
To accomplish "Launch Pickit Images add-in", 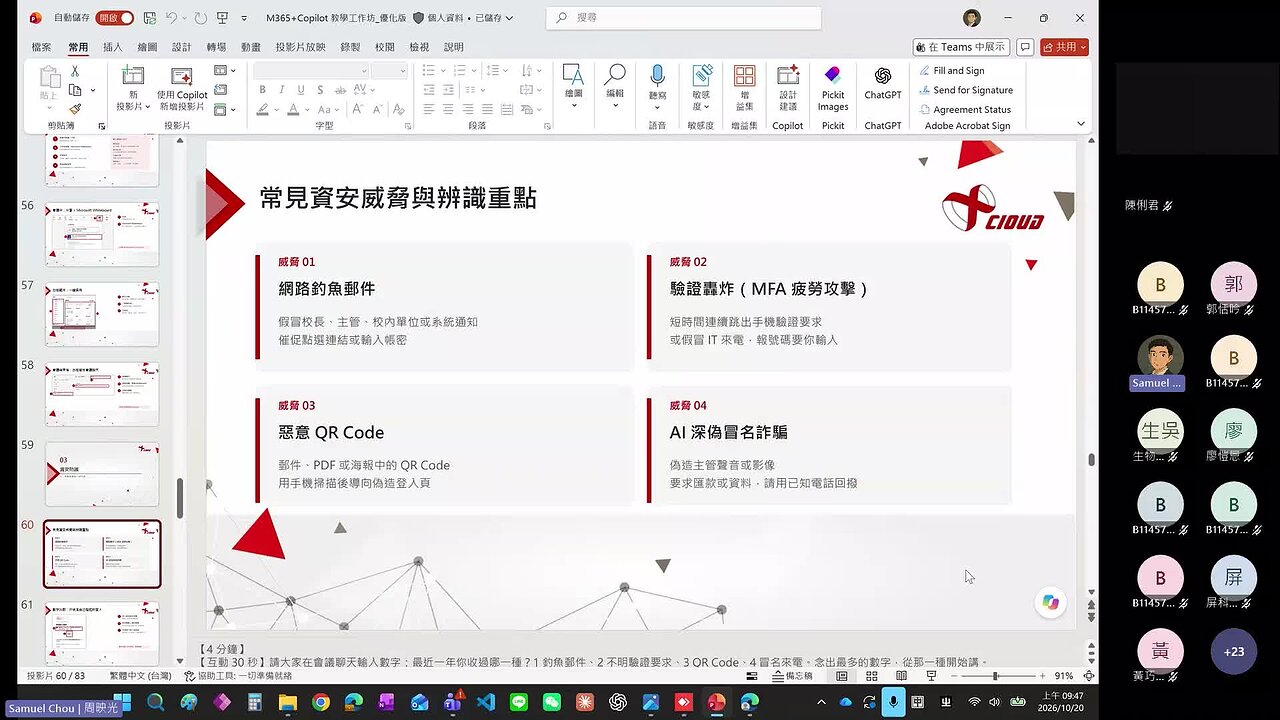I will coord(833,88).
